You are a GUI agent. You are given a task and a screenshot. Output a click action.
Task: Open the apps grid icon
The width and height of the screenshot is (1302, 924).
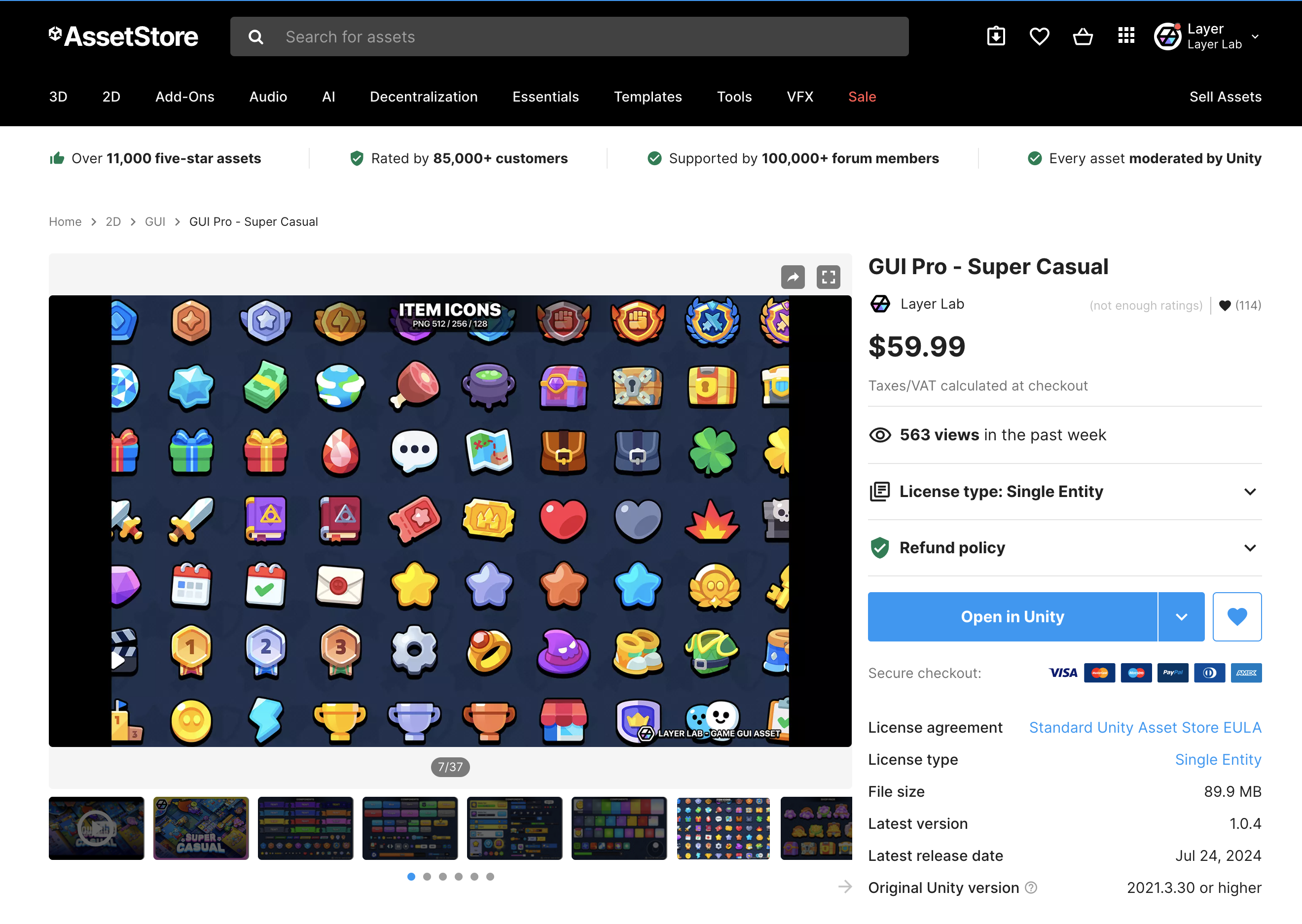pyautogui.click(x=1125, y=36)
